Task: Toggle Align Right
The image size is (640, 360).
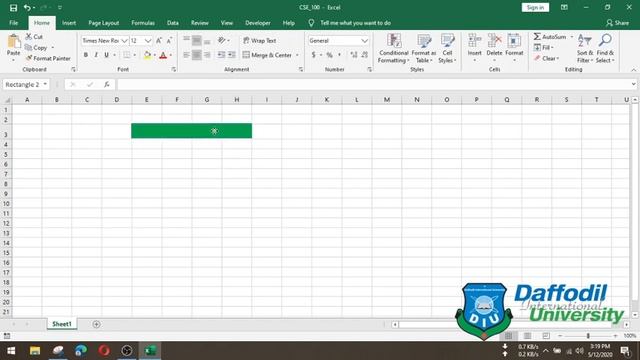Action: pyautogui.click(x=207, y=55)
